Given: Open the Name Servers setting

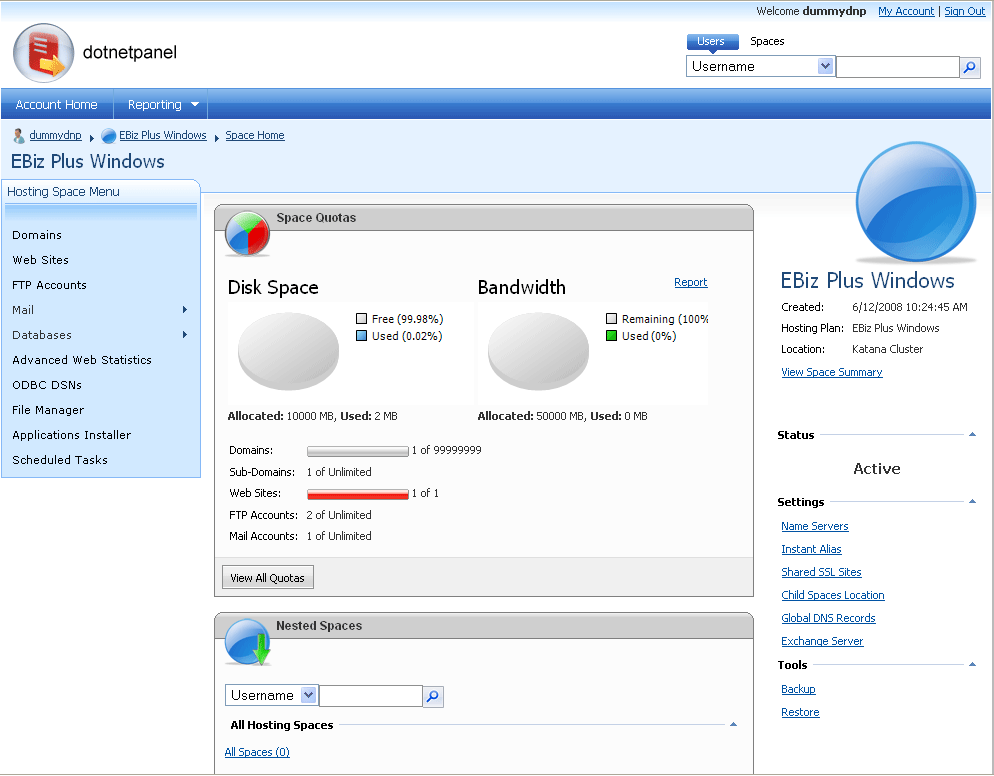Looking at the screenshot, I should [815, 526].
